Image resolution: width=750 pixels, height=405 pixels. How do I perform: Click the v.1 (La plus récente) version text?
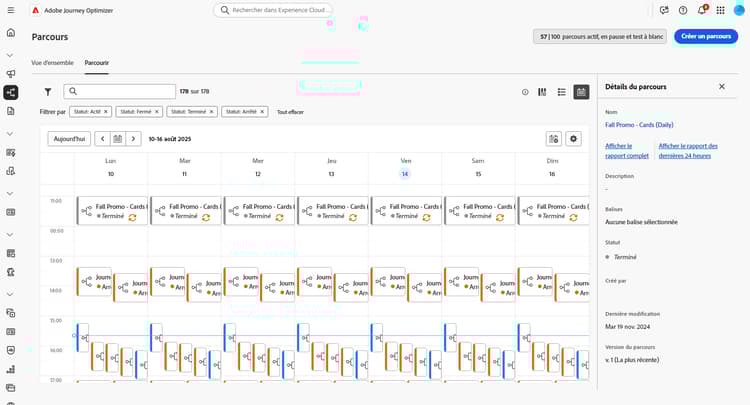pyautogui.click(x=632, y=360)
